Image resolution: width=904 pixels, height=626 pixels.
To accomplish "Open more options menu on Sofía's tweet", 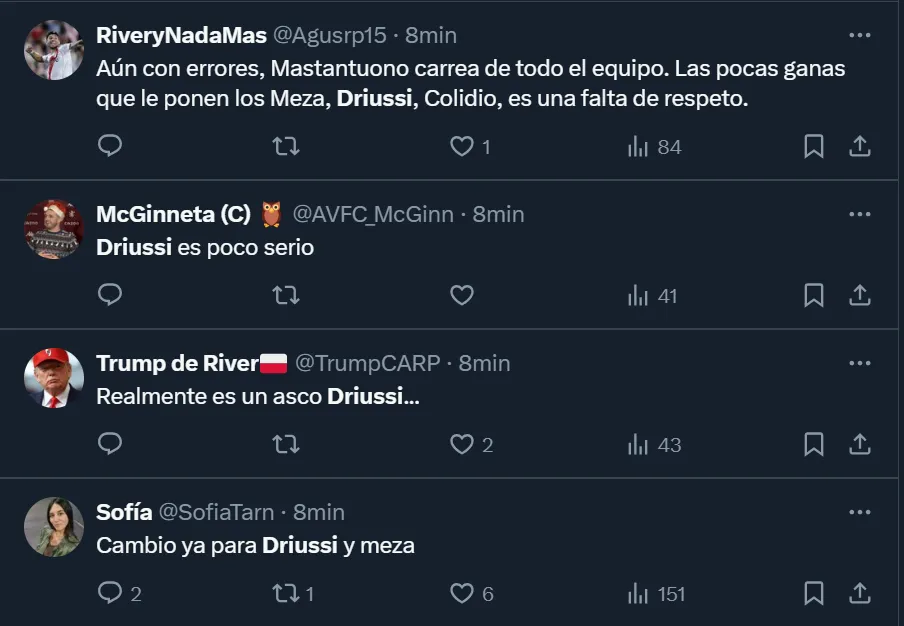I will click(x=859, y=512).
